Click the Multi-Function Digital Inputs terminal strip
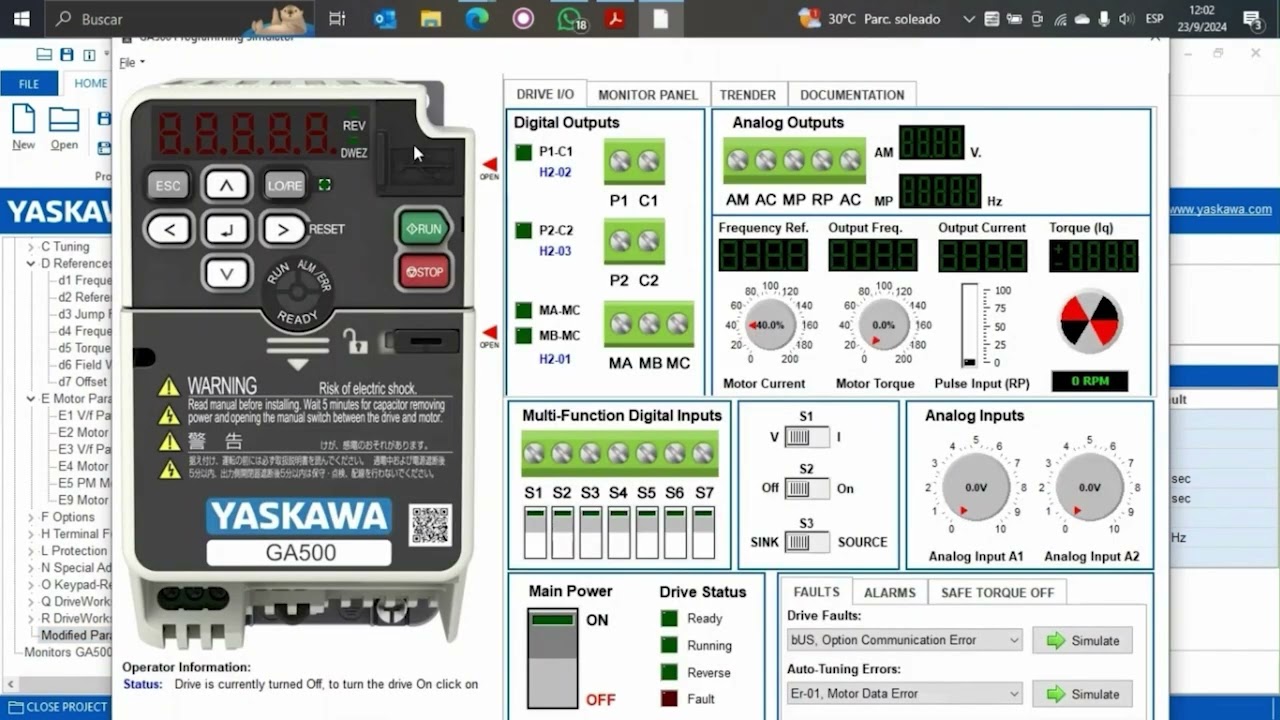This screenshot has height=720, width=1280. click(x=619, y=453)
